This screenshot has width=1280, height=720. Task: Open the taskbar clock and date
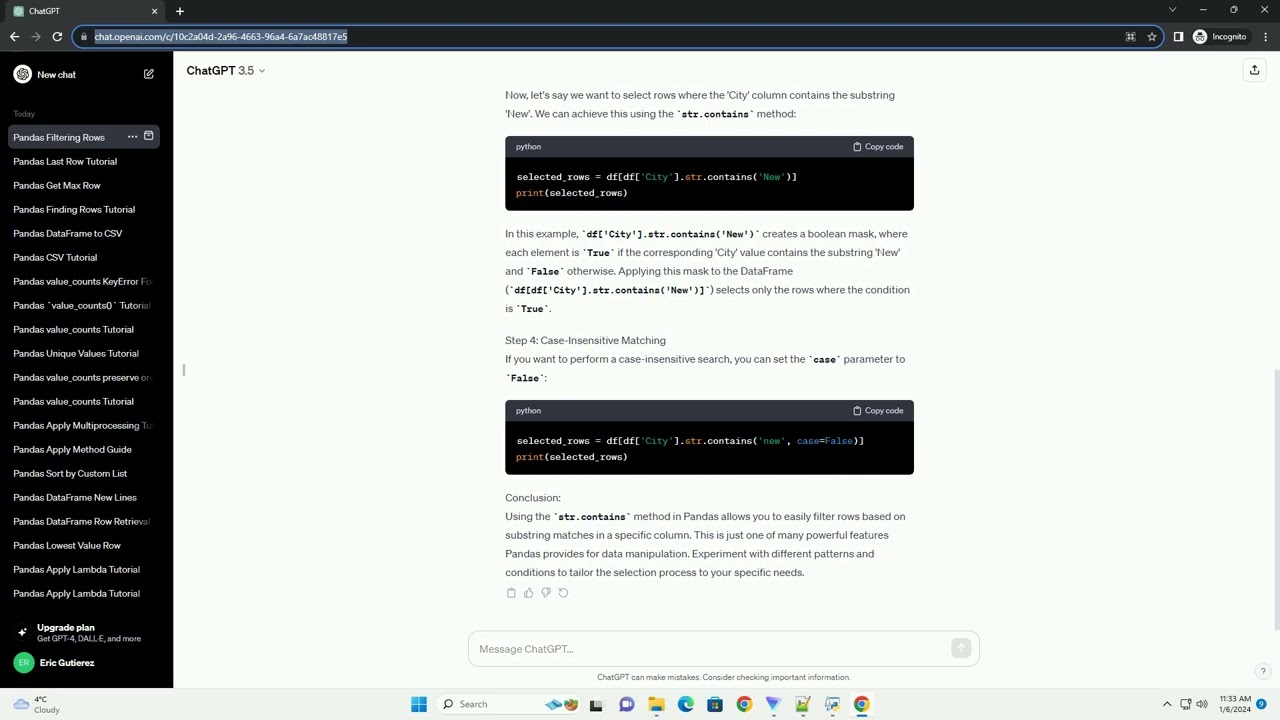click(1236, 704)
